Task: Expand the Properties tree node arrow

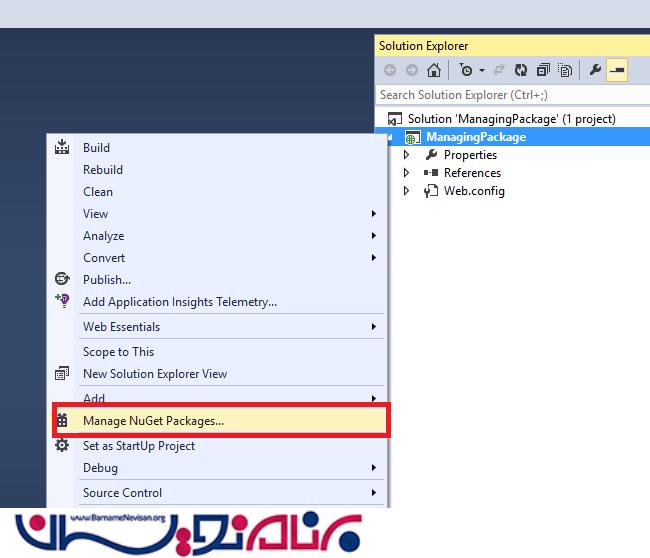Action: point(406,155)
